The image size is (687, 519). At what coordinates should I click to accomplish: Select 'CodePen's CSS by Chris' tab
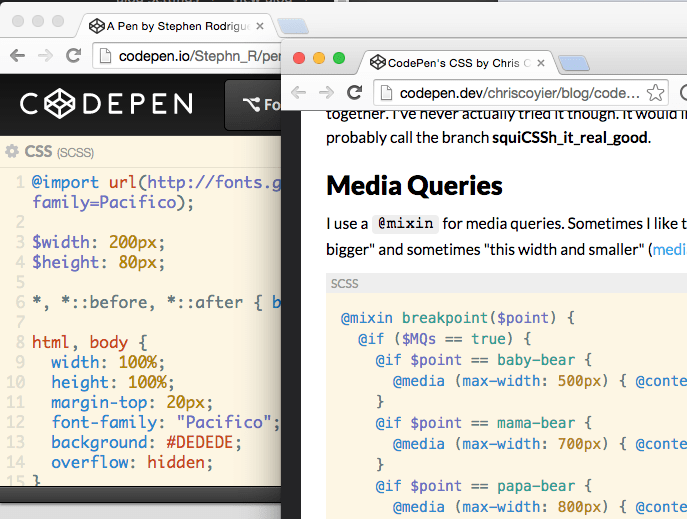[x=456, y=63]
